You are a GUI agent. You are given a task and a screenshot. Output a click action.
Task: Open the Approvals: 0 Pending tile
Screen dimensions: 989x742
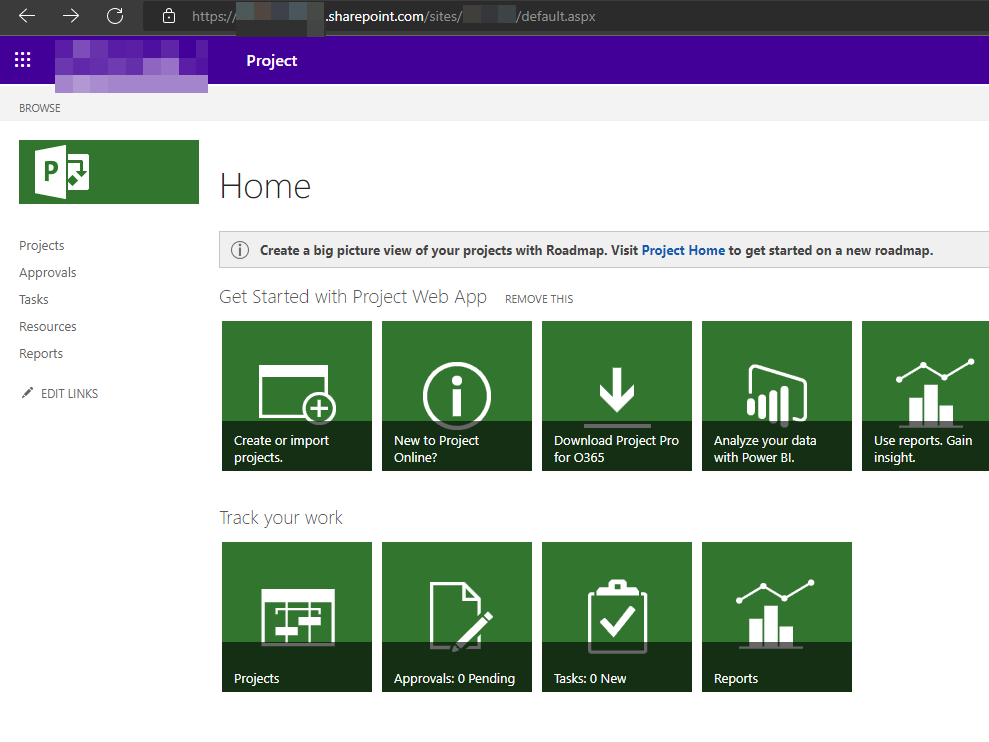[x=457, y=617]
